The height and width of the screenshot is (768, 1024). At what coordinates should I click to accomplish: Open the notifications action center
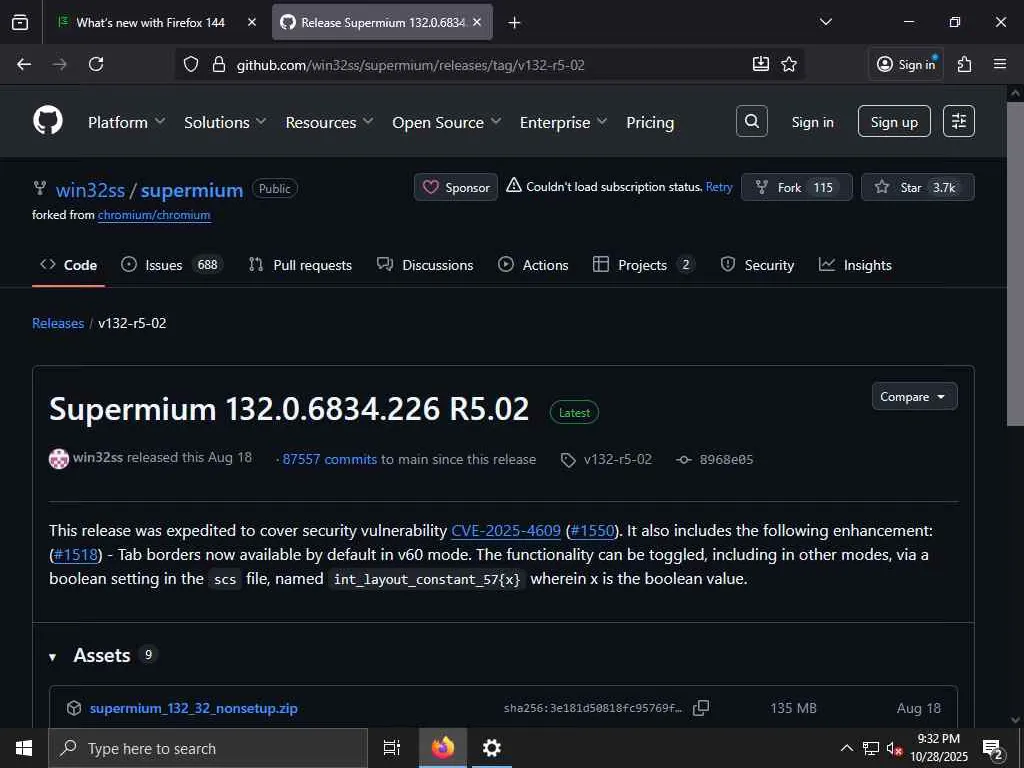(993, 750)
